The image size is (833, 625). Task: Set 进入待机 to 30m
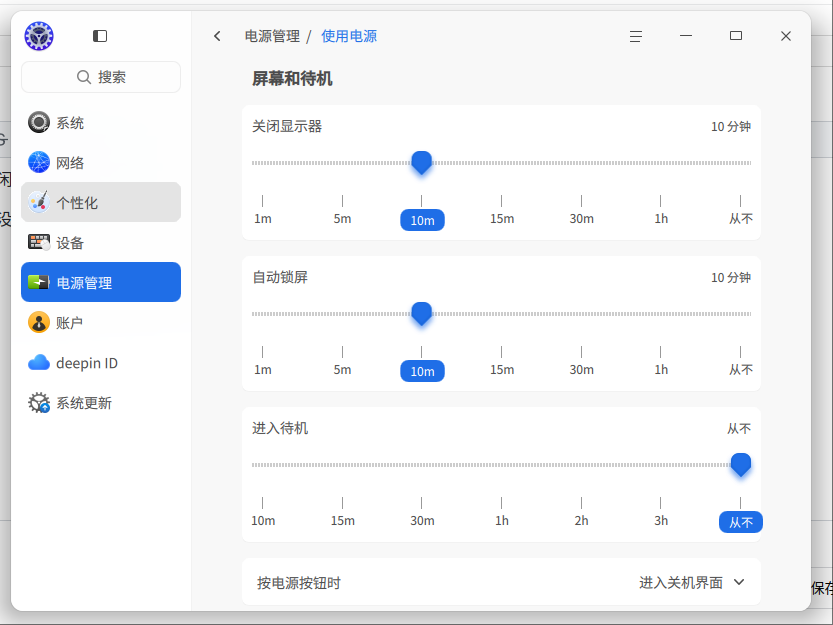tap(422, 520)
